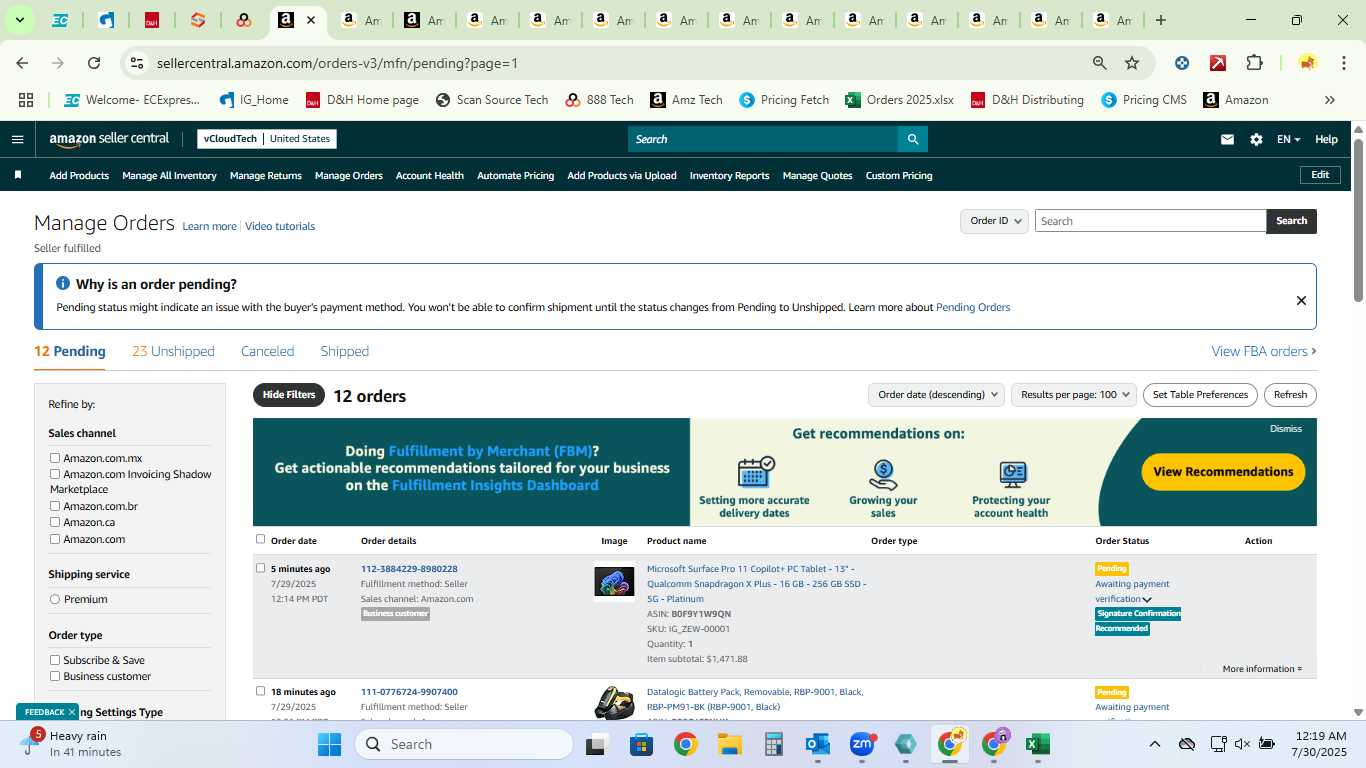Open Calculator from the taskbar

(773, 744)
